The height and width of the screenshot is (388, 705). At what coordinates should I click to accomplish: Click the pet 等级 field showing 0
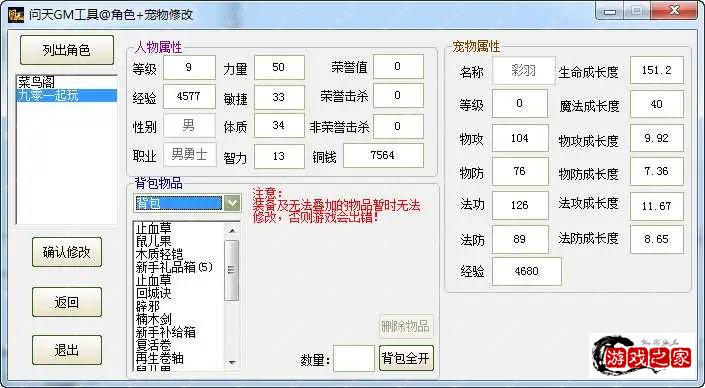click(520, 103)
